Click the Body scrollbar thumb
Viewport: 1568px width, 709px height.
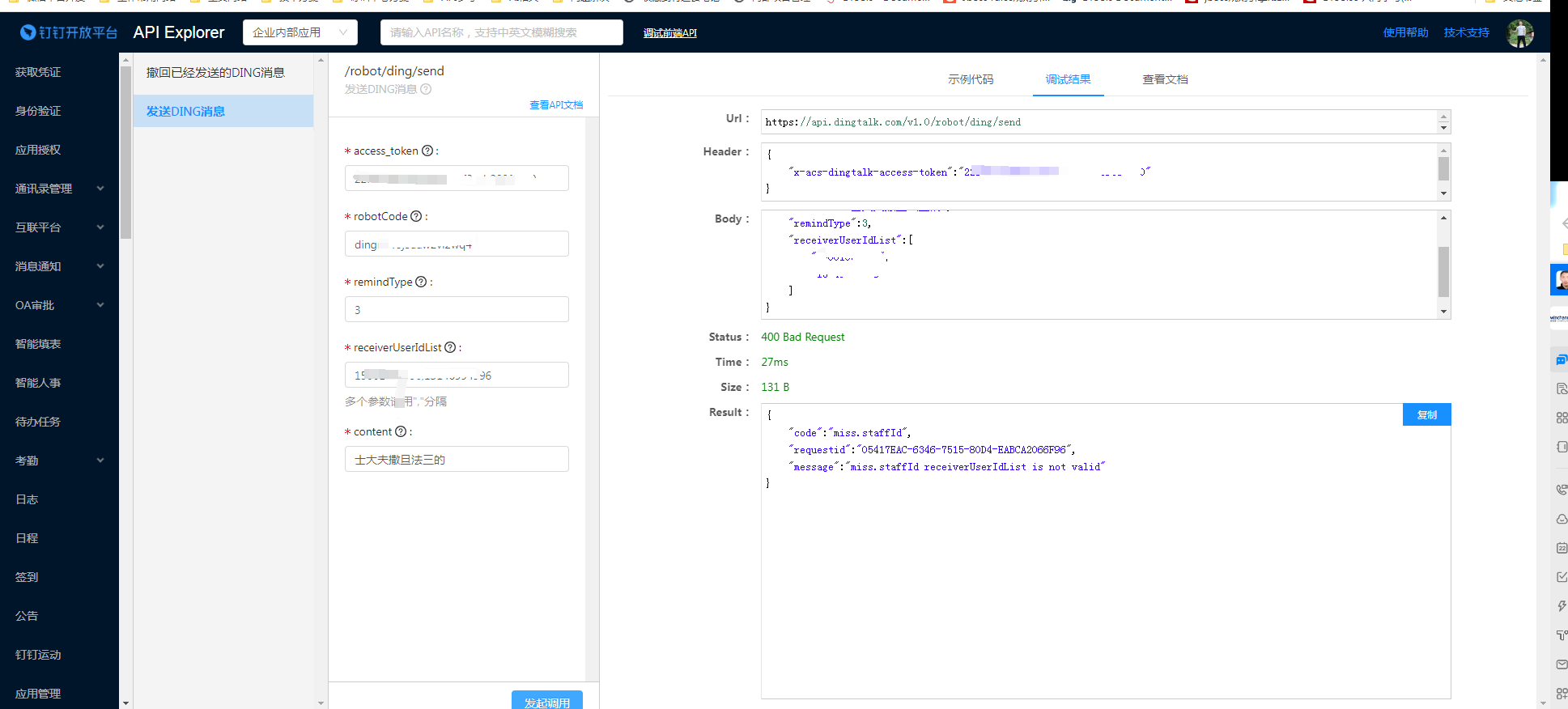coord(1443,272)
